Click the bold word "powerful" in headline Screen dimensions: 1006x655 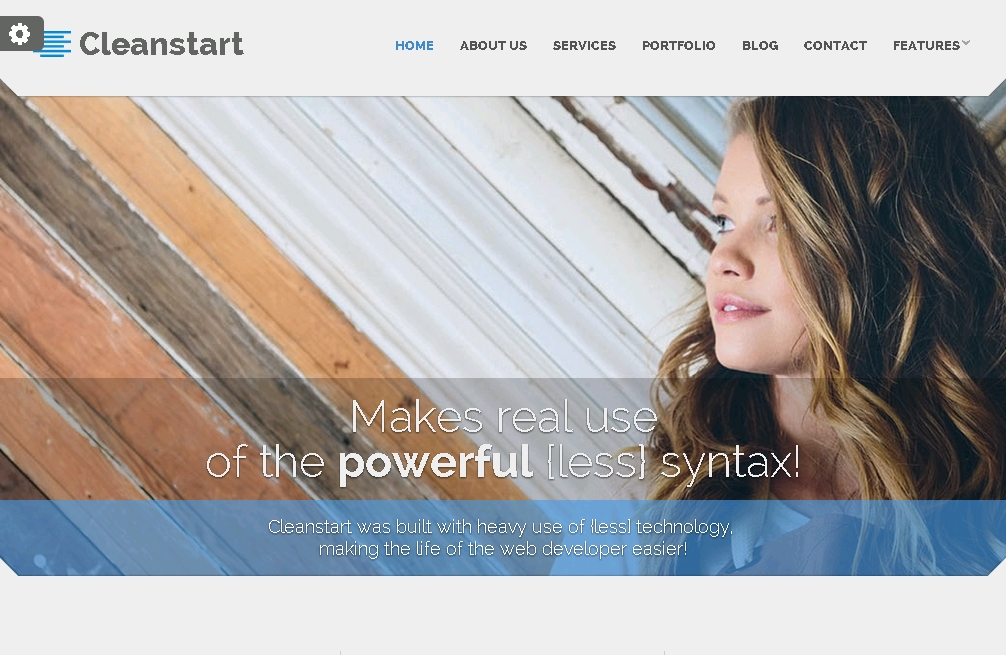point(435,463)
